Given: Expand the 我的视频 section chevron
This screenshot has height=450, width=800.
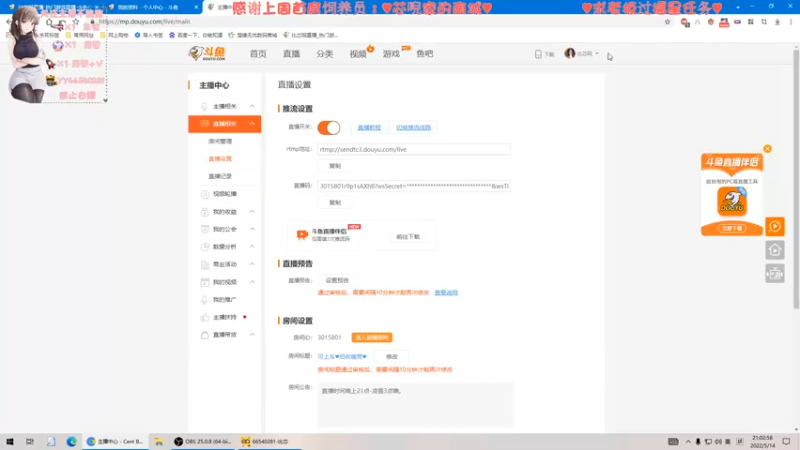Looking at the screenshot, I should click(x=252, y=282).
